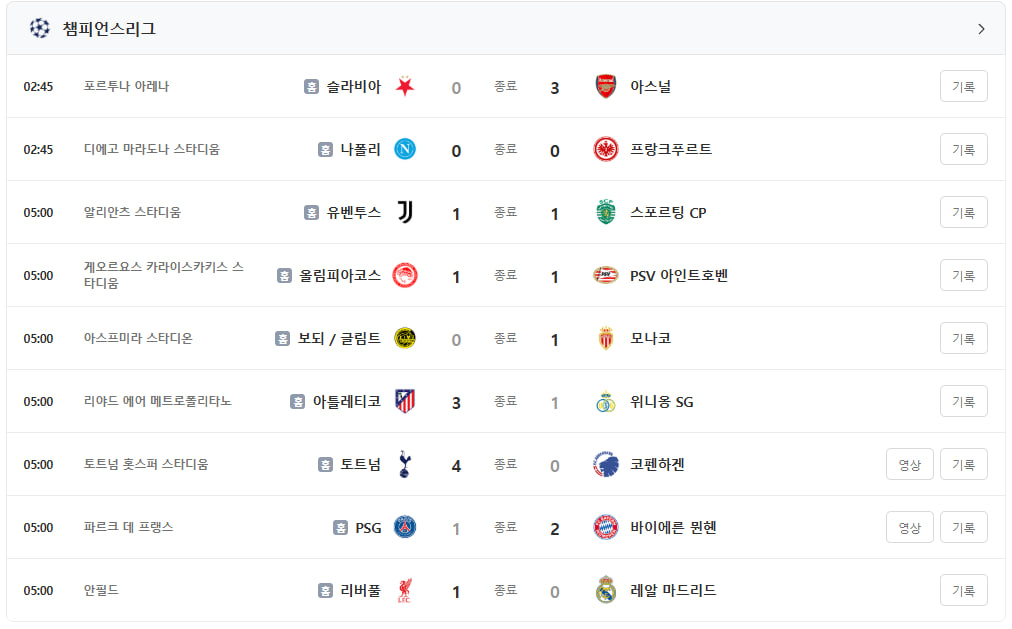Image resolution: width=1012 pixels, height=629 pixels.
Task: Click the Juventus team logo
Action: (405, 212)
